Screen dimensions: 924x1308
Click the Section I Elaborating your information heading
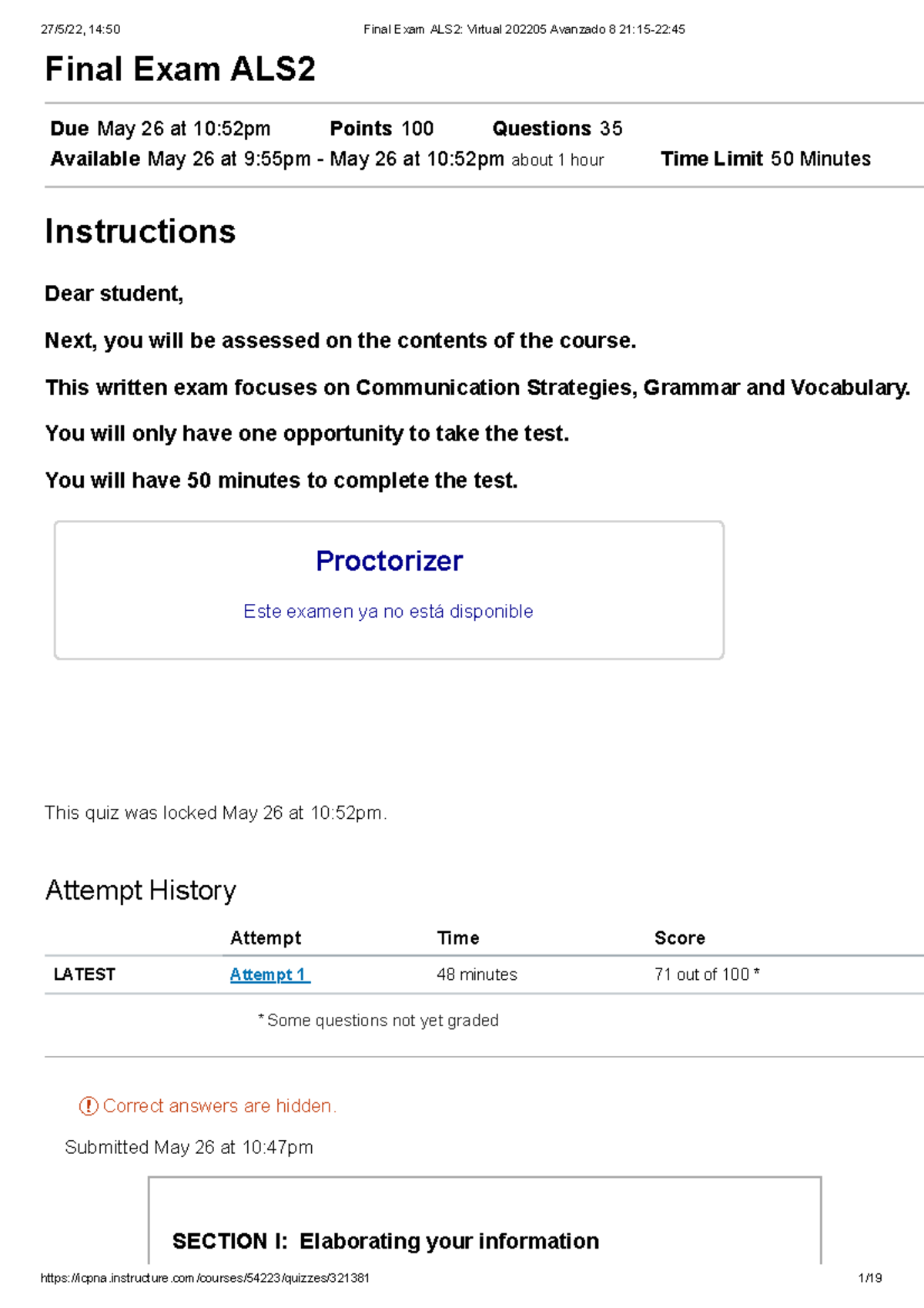pos(385,1241)
